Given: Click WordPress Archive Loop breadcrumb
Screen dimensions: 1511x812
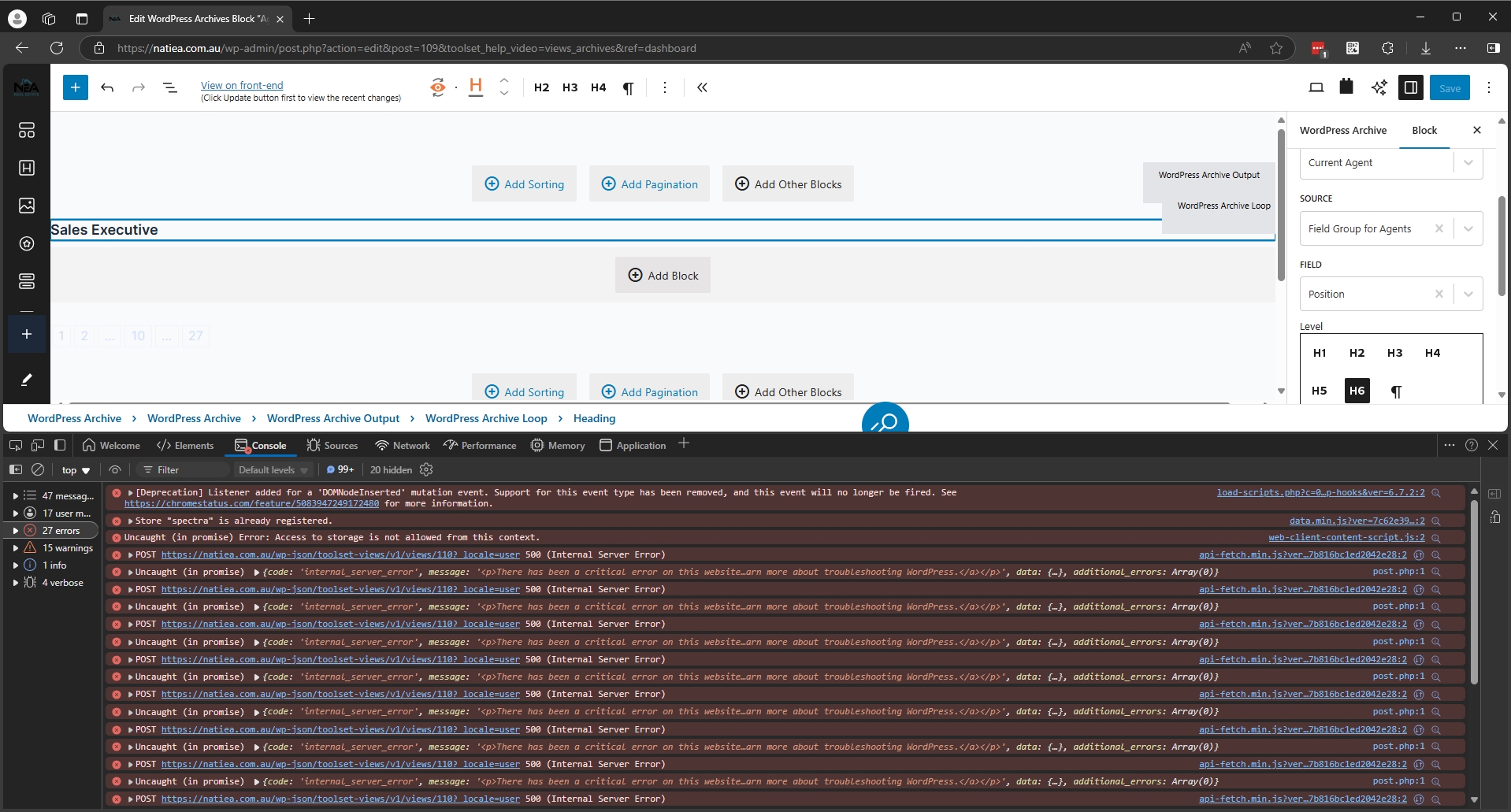Looking at the screenshot, I should (486, 418).
